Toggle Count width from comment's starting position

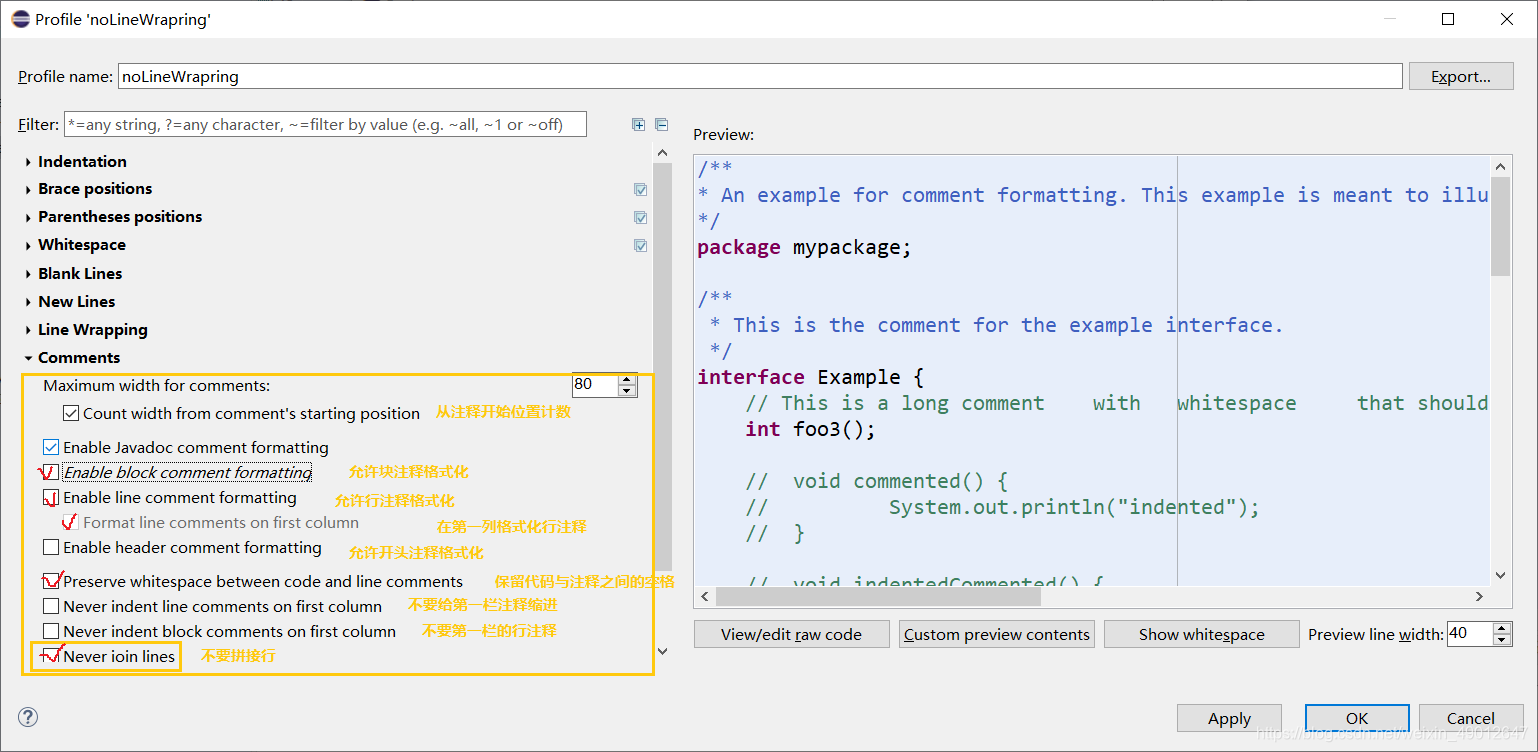[71, 413]
